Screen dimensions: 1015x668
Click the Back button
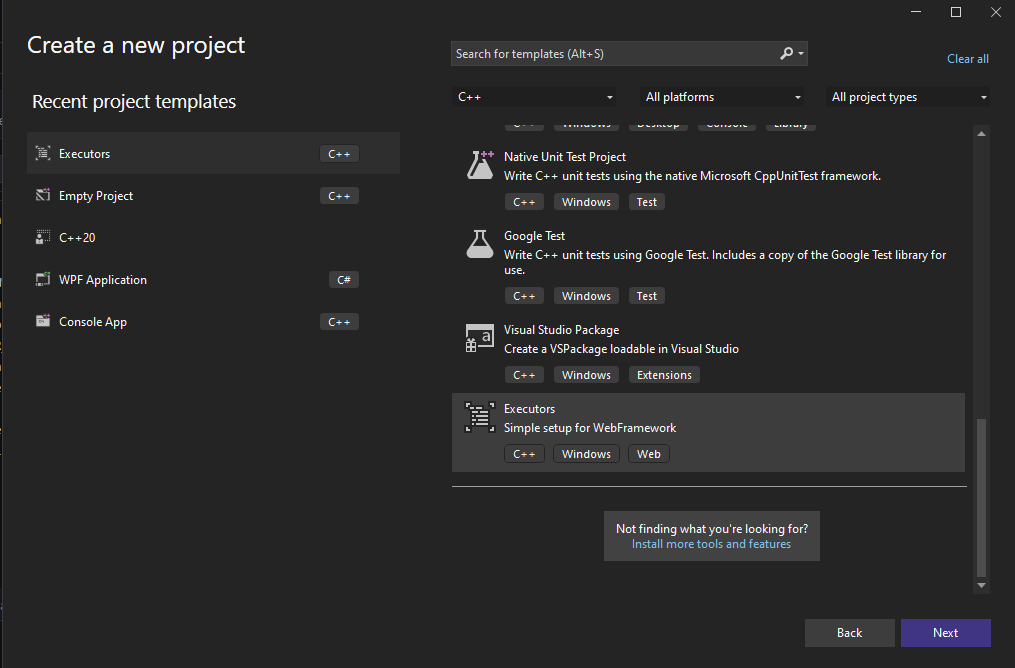[849, 633]
